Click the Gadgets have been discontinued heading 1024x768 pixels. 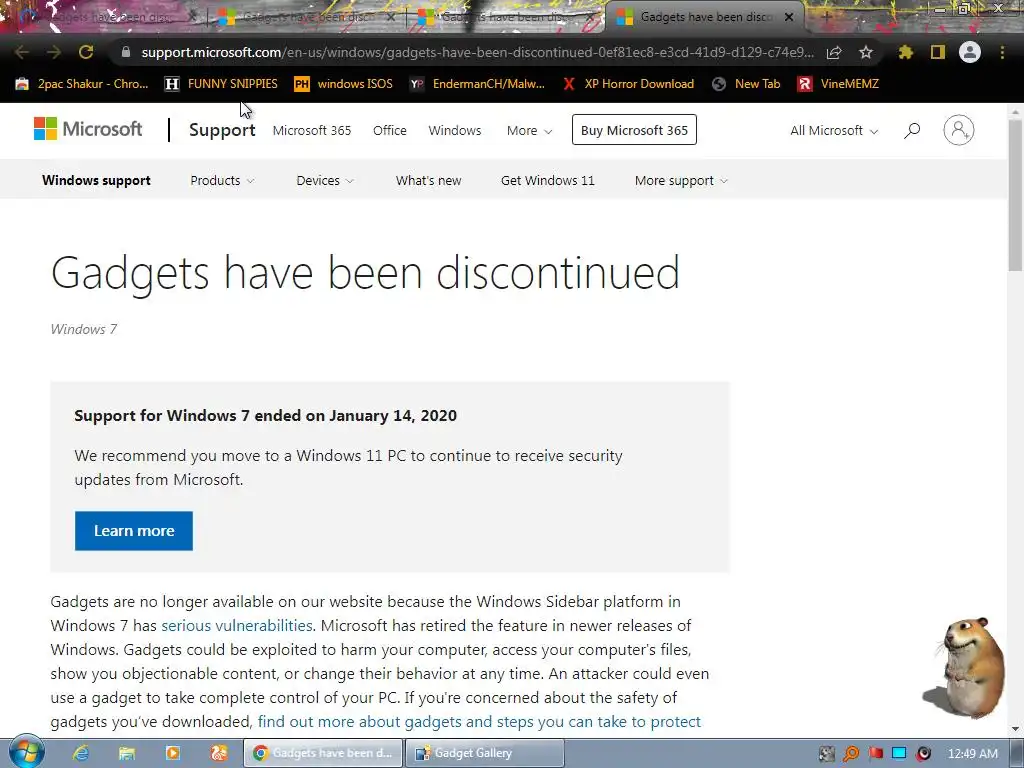coord(366,273)
